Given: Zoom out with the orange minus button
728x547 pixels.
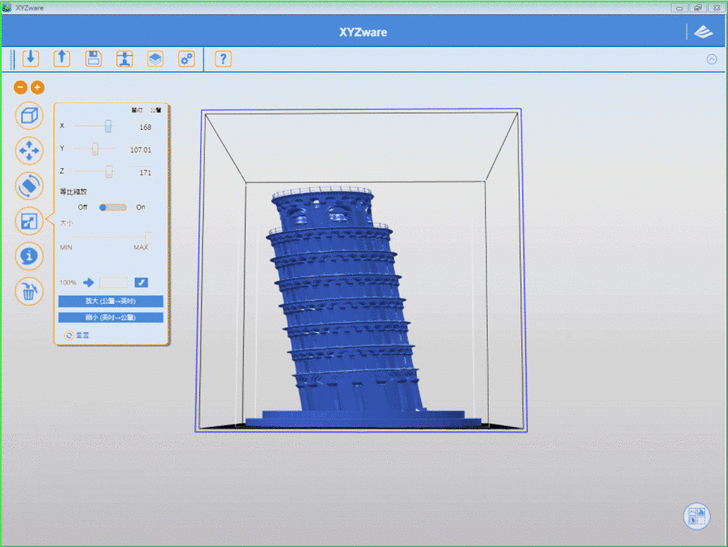Looking at the screenshot, I should click(x=21, y=88).
